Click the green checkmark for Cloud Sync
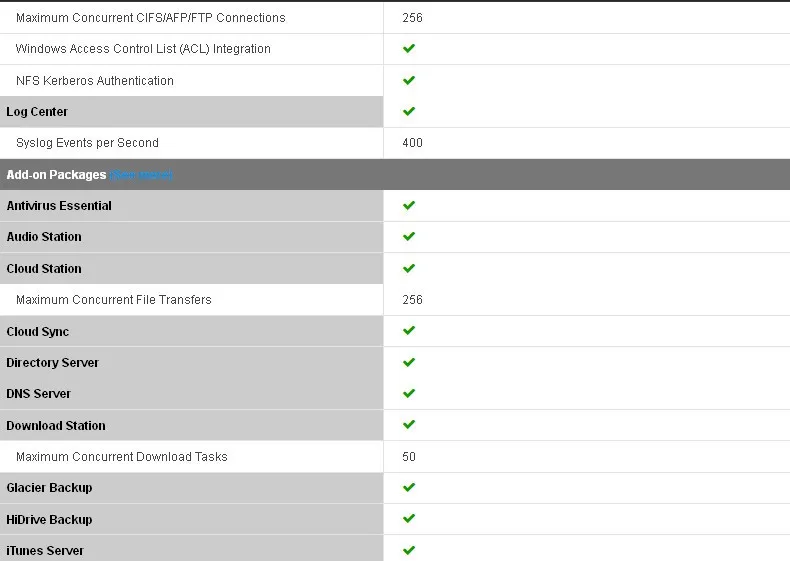Viewport: 790px width, 561px height. pos(409,331)
